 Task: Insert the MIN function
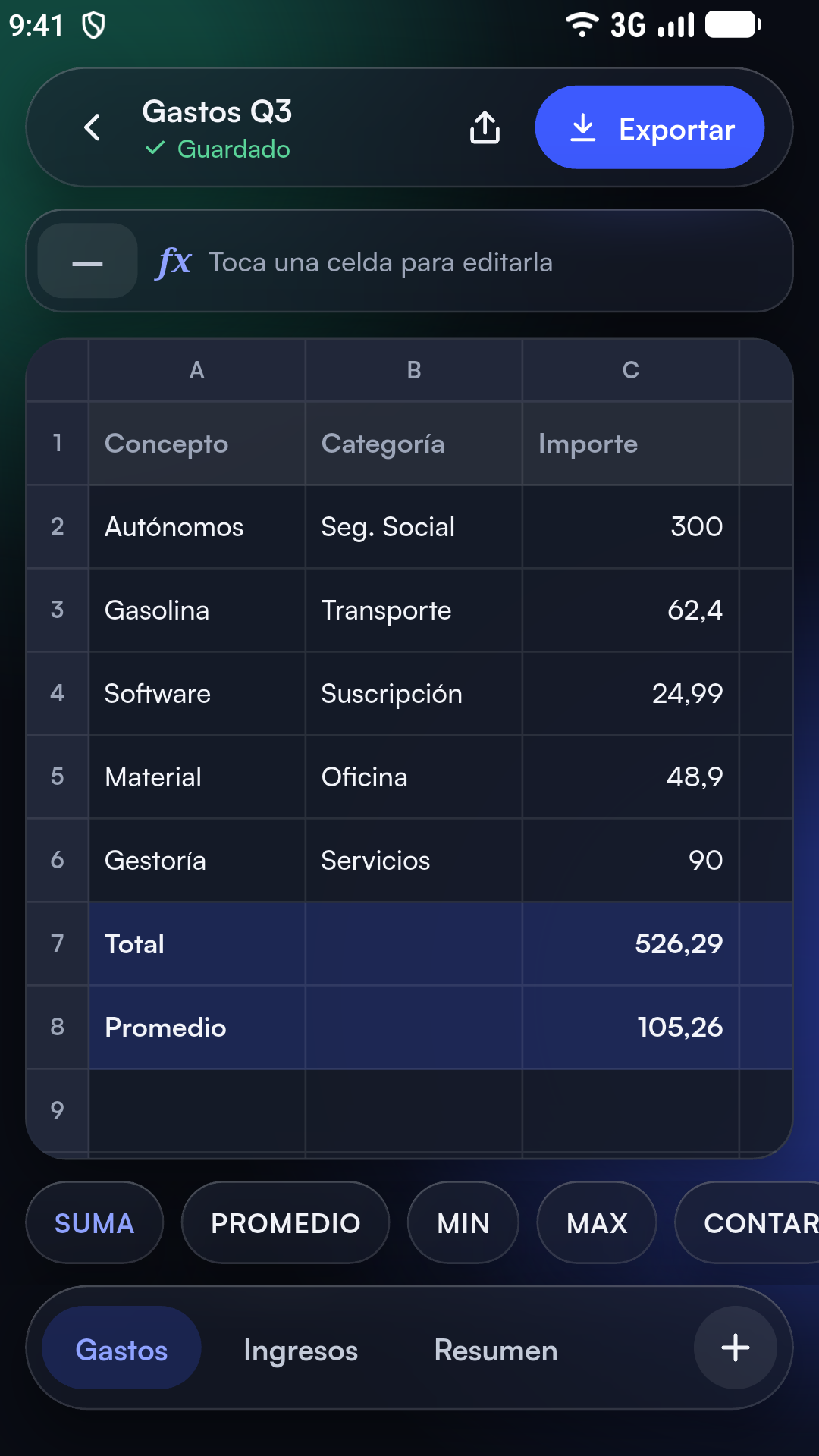click(463, 1222)
